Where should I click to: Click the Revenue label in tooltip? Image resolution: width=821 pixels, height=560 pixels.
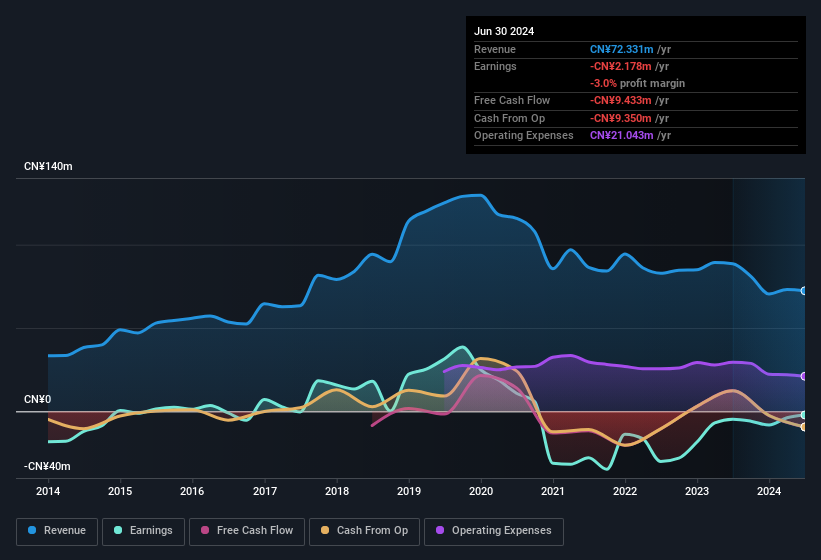pos(495,49)
